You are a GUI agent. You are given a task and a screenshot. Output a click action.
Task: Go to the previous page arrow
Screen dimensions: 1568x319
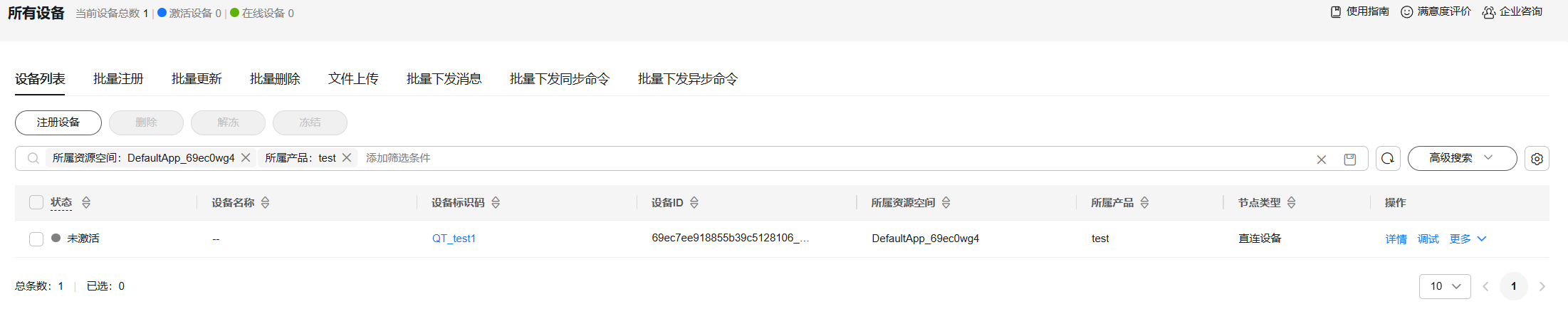(x=1485, y=286)
